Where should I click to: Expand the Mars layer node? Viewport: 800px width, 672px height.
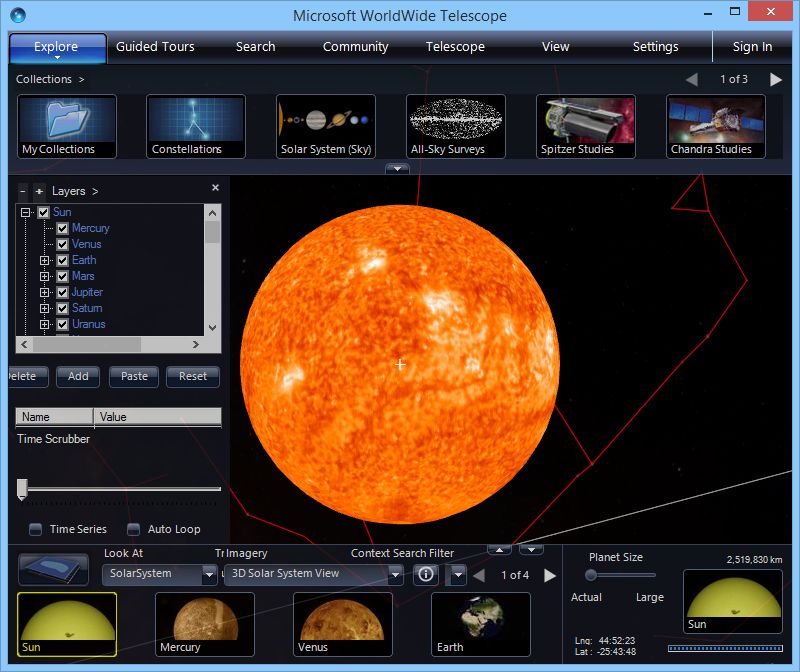pos(44,277)
